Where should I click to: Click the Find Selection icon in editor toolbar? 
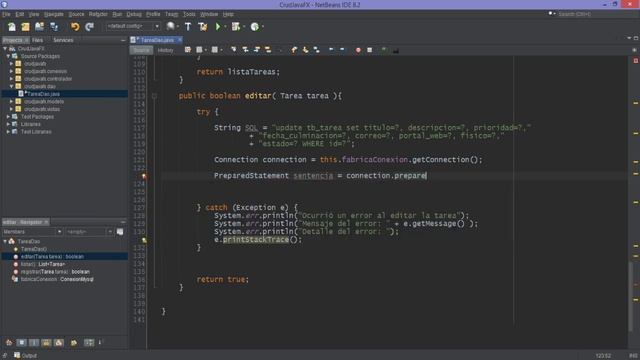coord(233,50)
